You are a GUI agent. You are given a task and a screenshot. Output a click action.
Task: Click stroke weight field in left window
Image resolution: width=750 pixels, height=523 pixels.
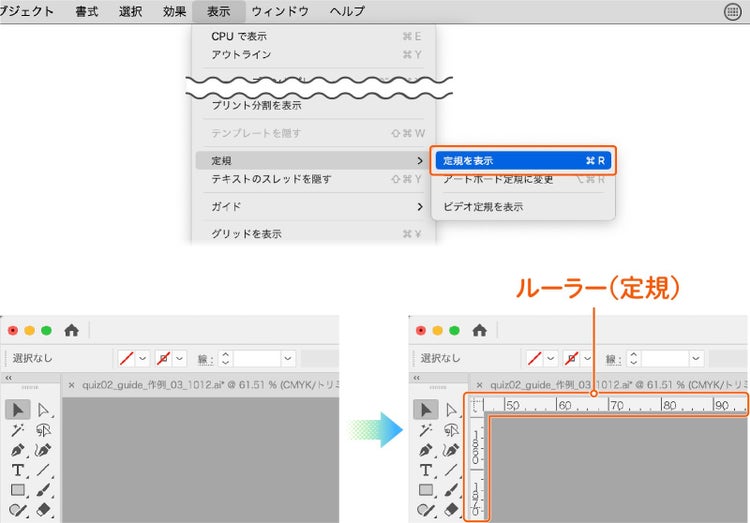pyautogui.click(x=257, y=358)
